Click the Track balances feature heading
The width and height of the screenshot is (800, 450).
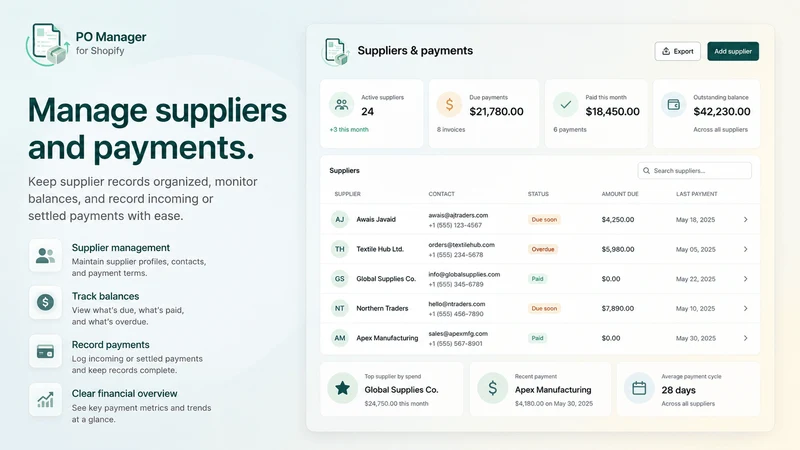point(105,296)
